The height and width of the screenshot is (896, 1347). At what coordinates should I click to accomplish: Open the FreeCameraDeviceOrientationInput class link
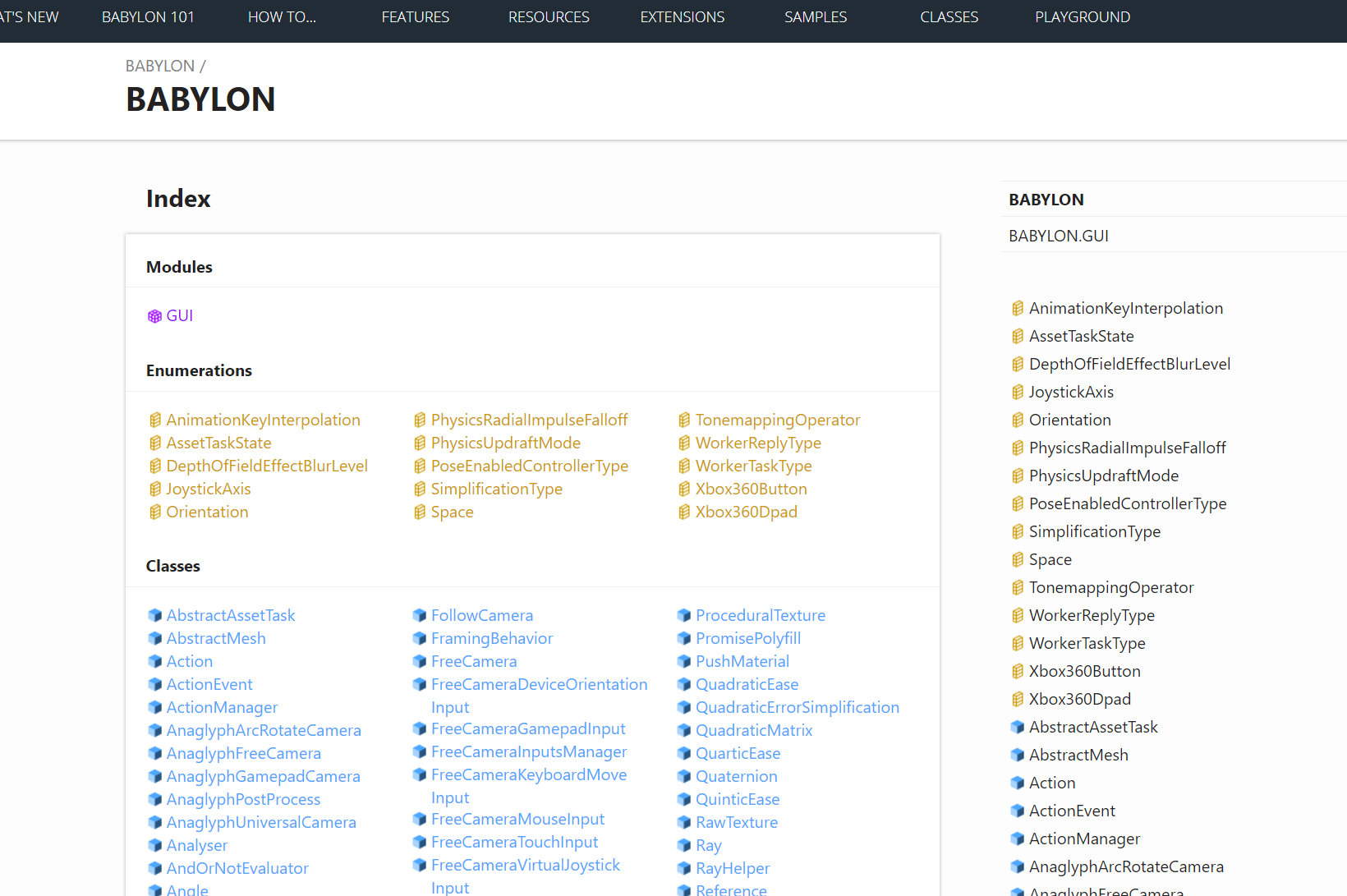point(539,696)
